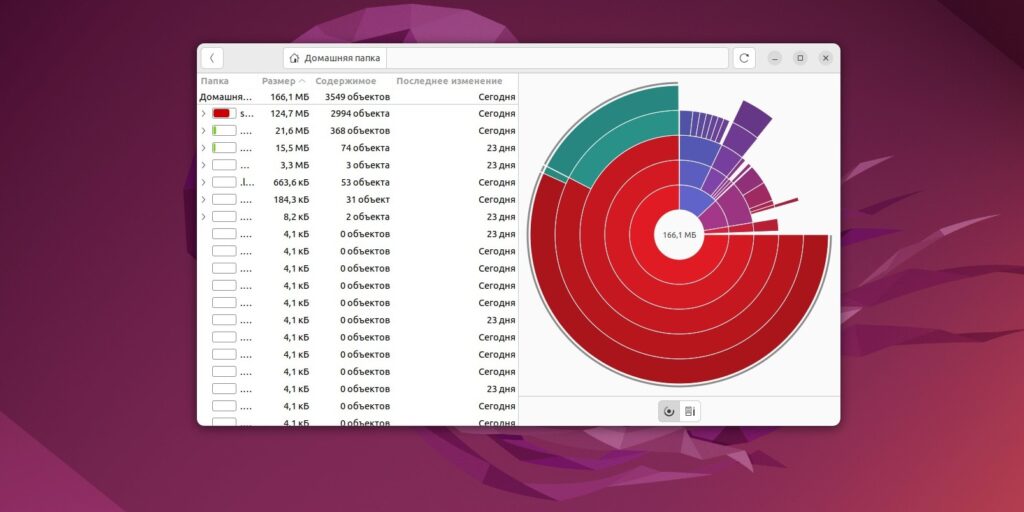Select the chart center labeled 166,1 МБ

tap(679, 235)
